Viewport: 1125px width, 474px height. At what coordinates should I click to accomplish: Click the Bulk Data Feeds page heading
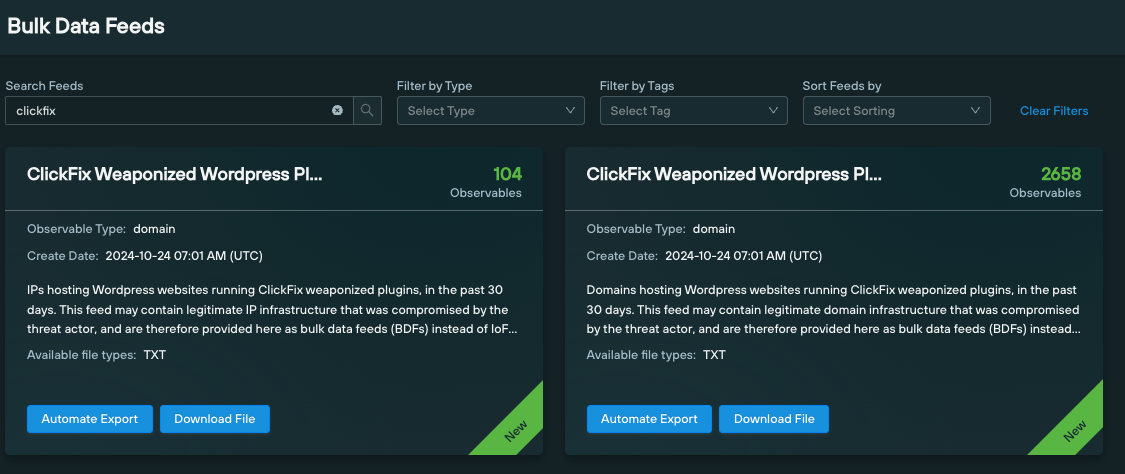[x=86, y=27]
